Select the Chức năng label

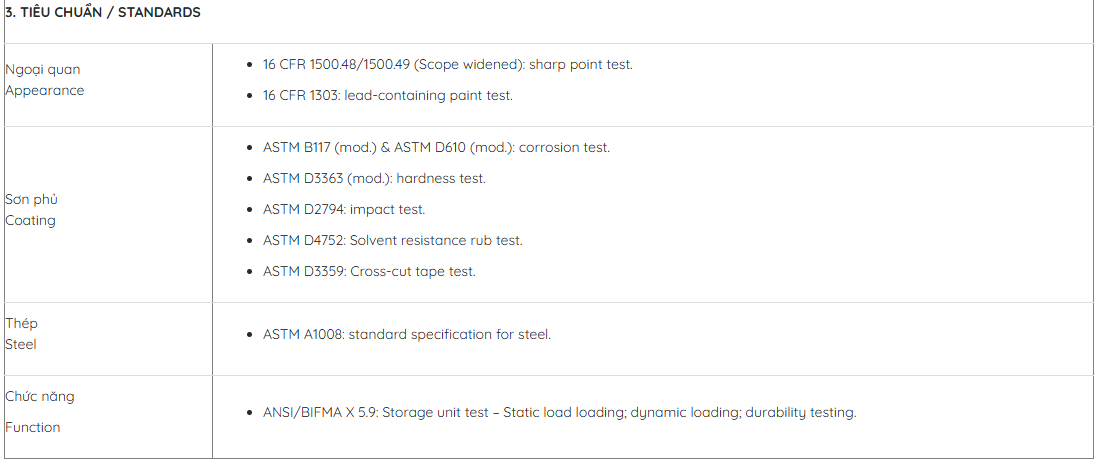coord(40,396)
